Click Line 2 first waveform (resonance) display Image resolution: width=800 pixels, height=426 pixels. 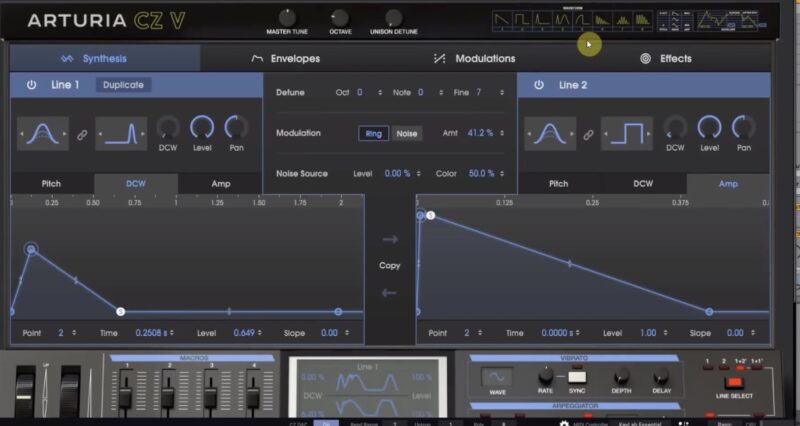point(550,134)
